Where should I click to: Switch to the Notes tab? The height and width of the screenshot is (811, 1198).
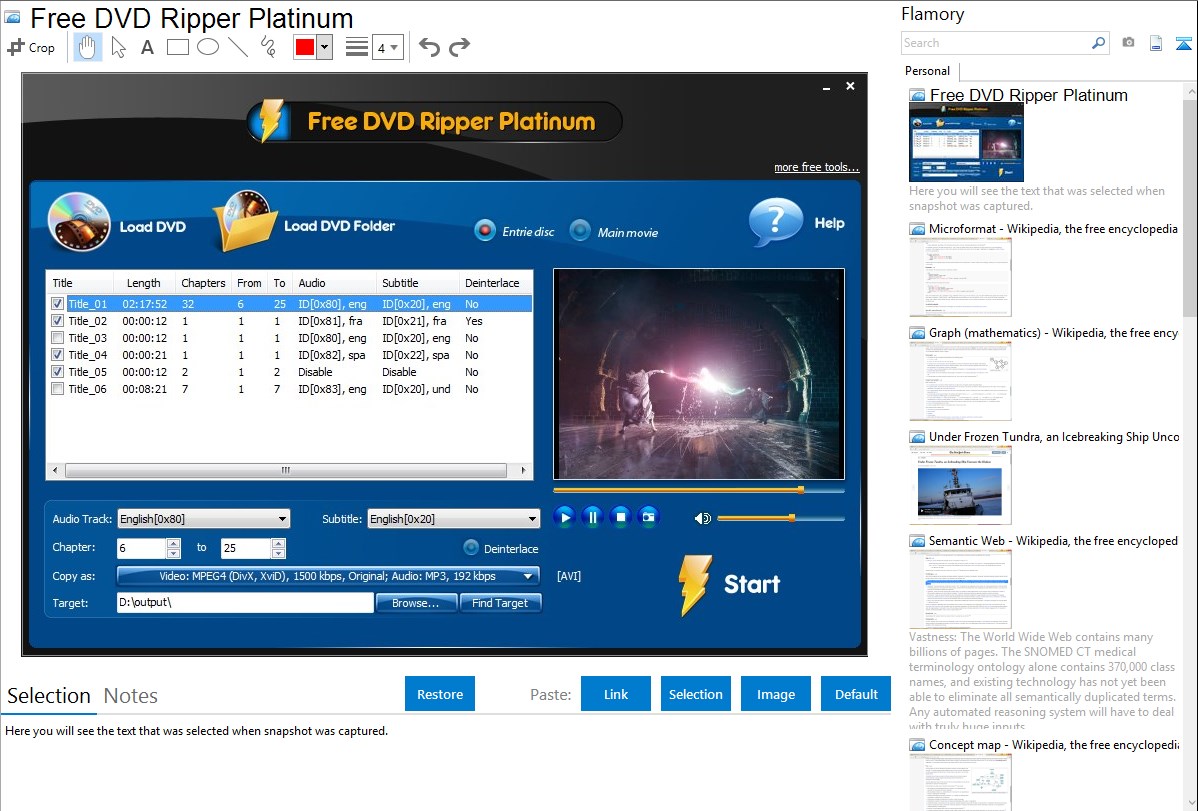coord(131,696)
